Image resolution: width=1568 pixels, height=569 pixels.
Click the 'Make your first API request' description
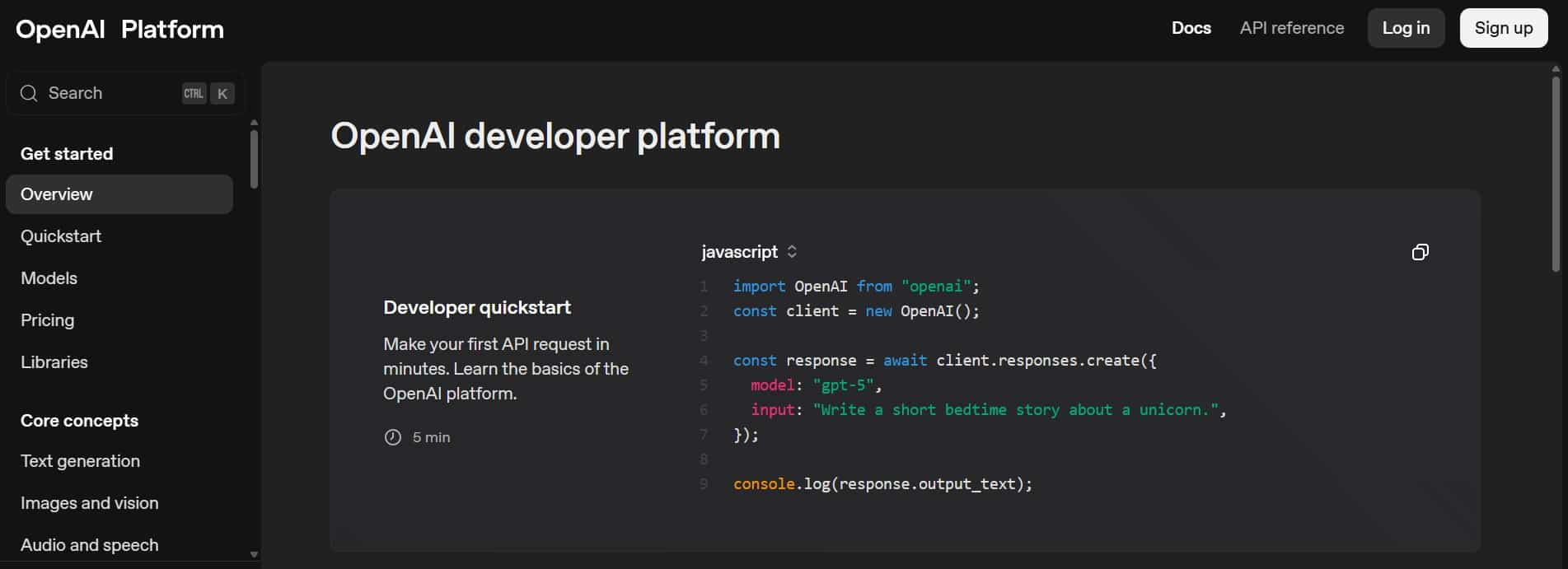click(506, 369)
